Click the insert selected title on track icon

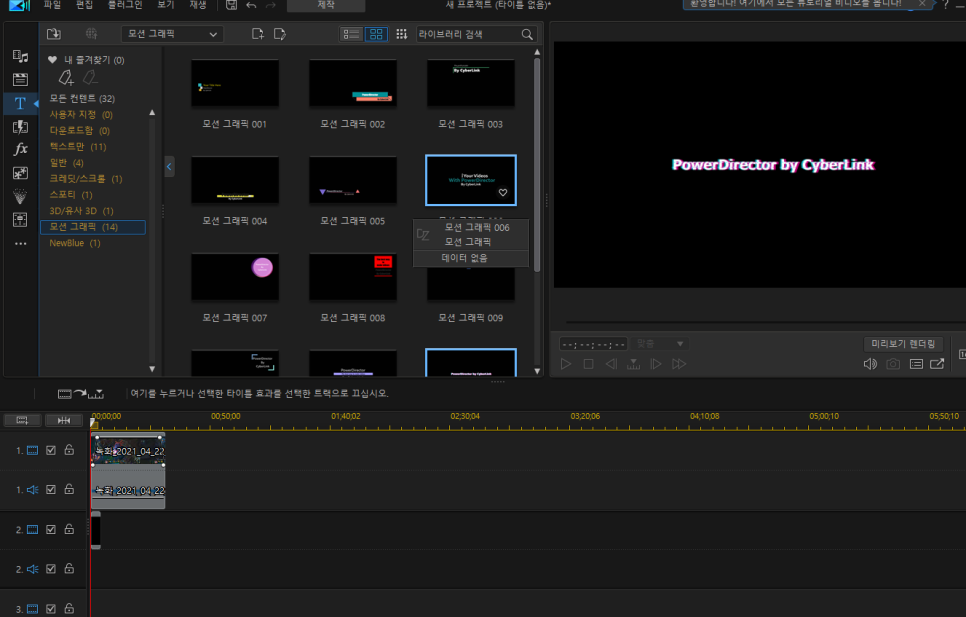pyautogui.click(x=81, y=393)
